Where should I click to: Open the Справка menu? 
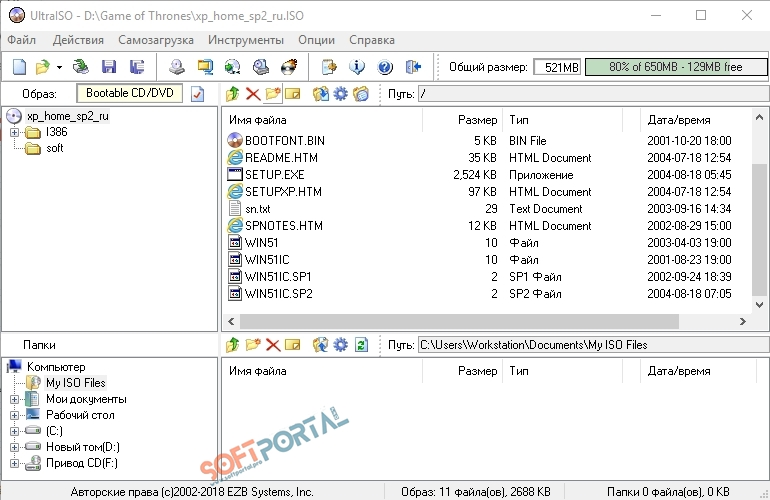(372, 40)
